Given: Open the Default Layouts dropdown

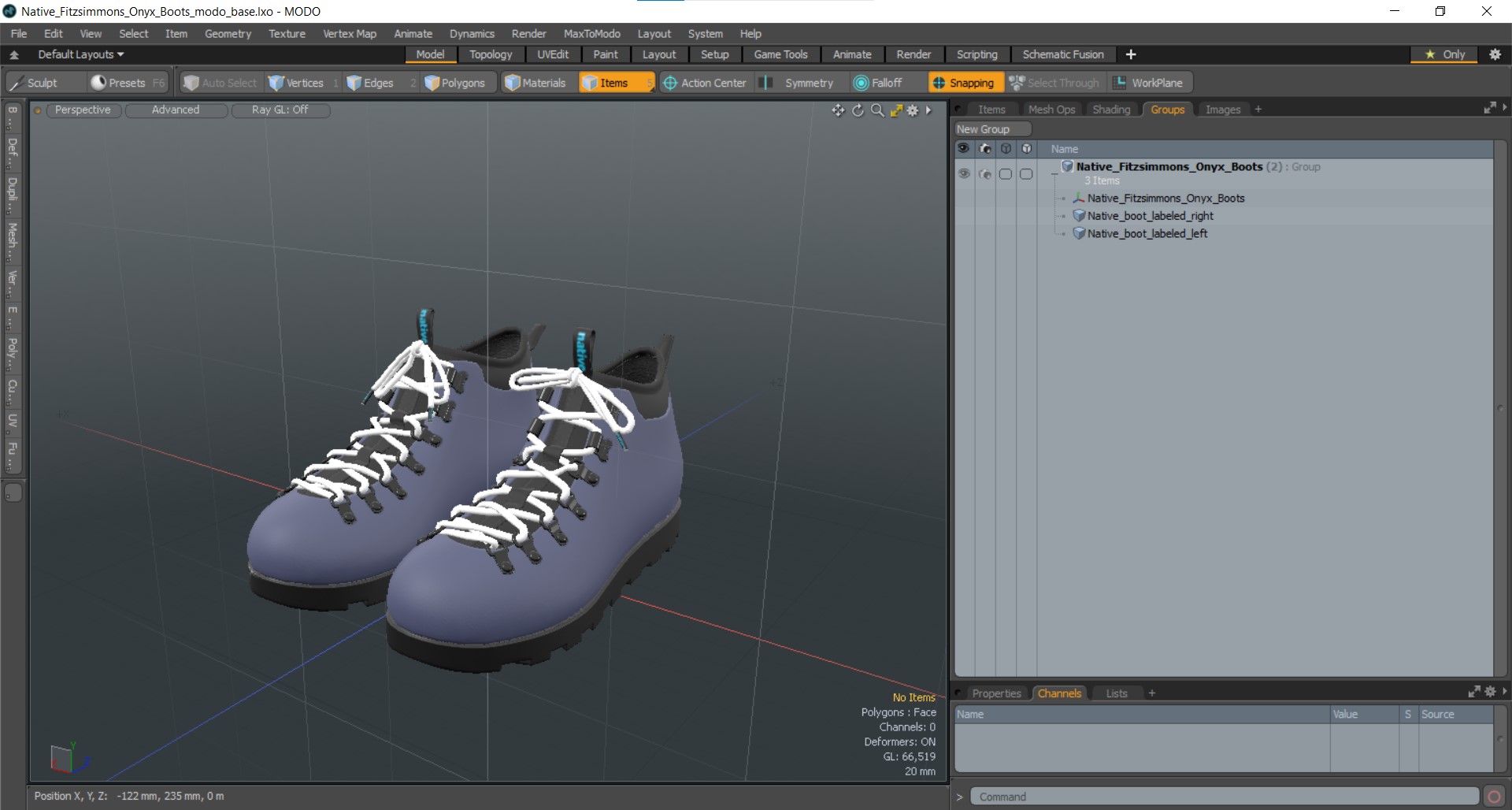Looking at the screenshot, I should (x=81, y=54).
